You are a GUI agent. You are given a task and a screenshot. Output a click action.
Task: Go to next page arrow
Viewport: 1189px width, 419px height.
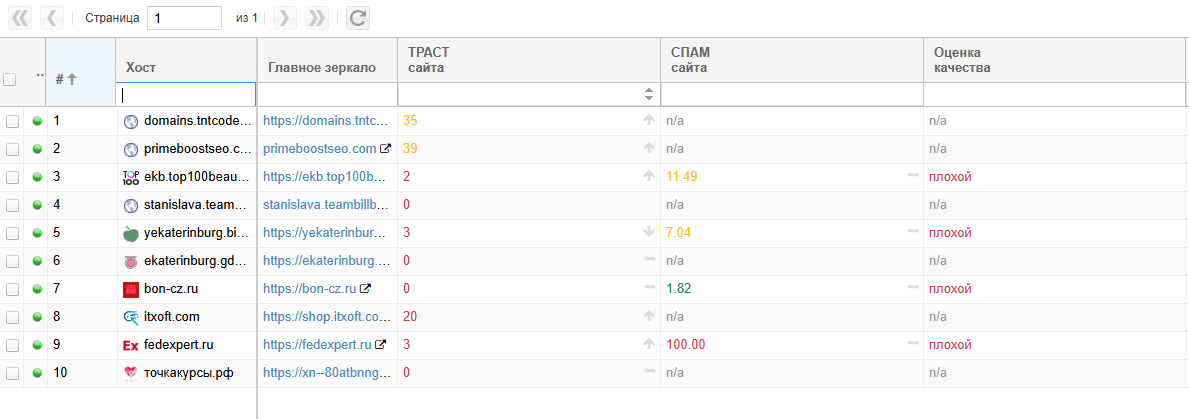pos(284,18)
